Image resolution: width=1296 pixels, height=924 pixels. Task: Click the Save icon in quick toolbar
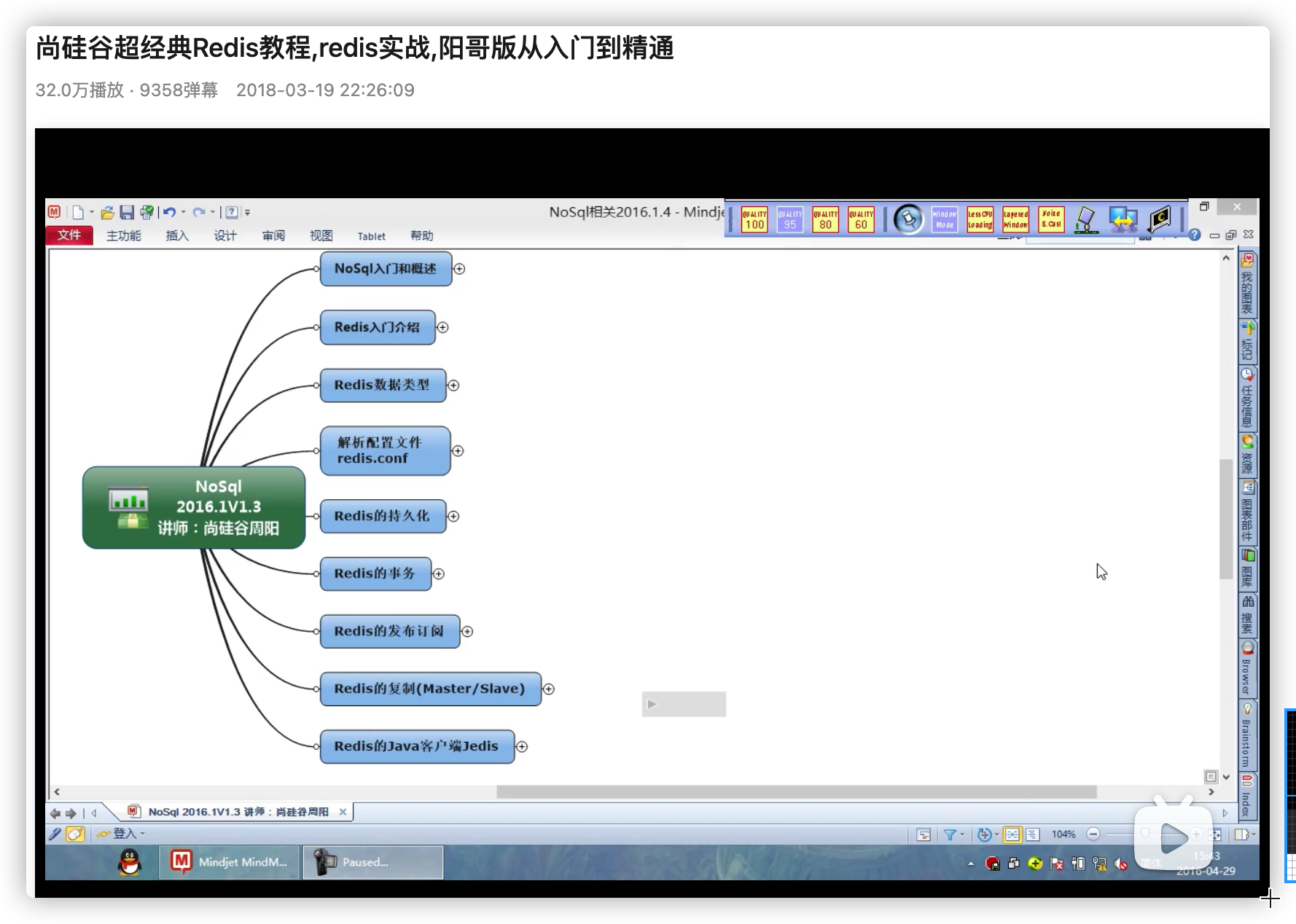click(x=127, y=212)
